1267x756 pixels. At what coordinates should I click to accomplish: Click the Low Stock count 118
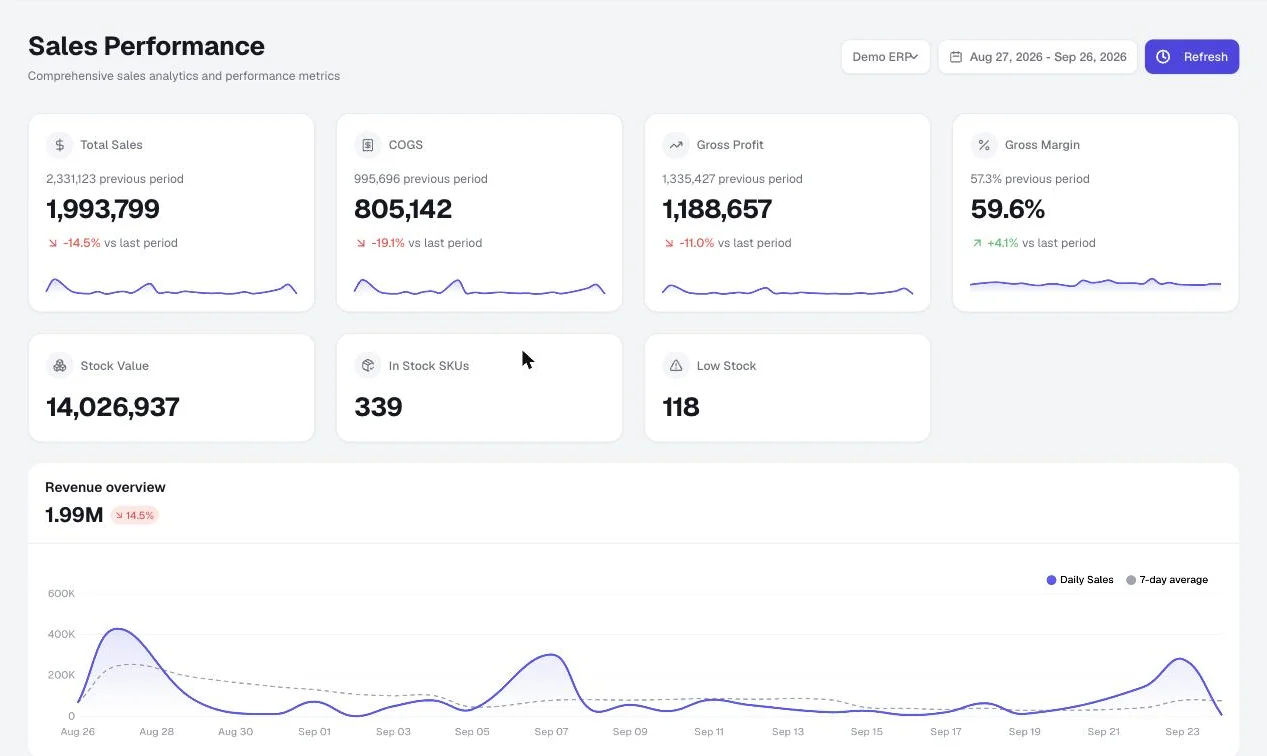681,407
